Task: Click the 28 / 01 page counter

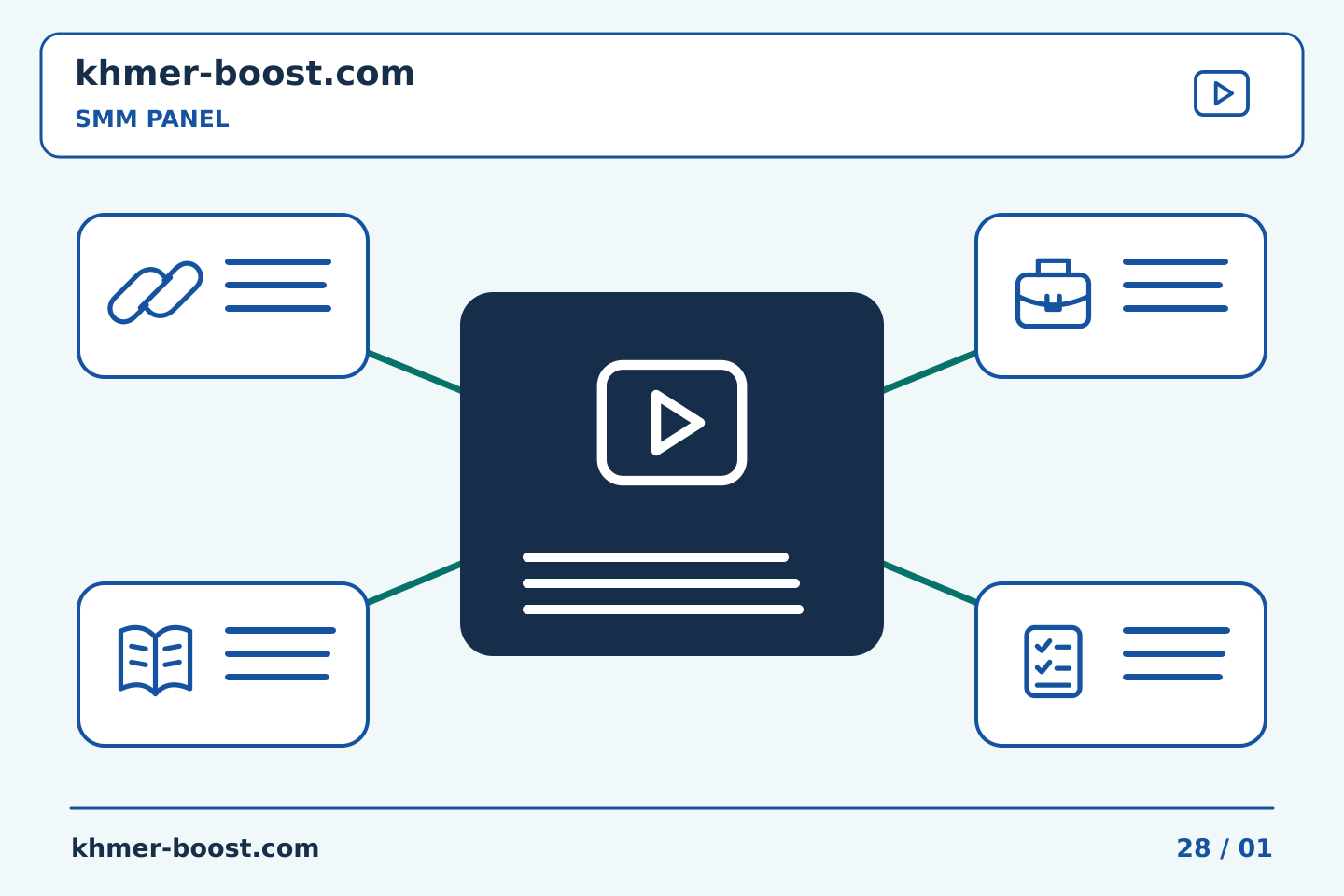Action: pos(1225,847)
